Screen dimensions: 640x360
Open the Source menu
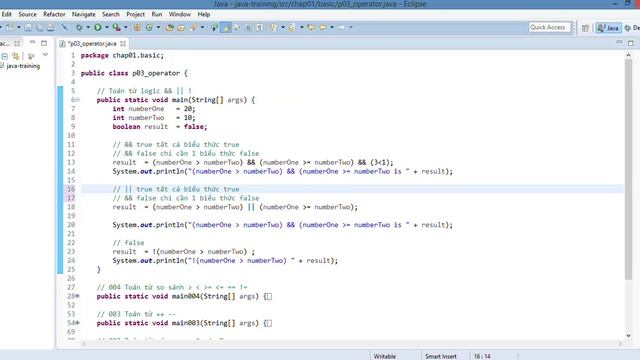click(27, 14)
